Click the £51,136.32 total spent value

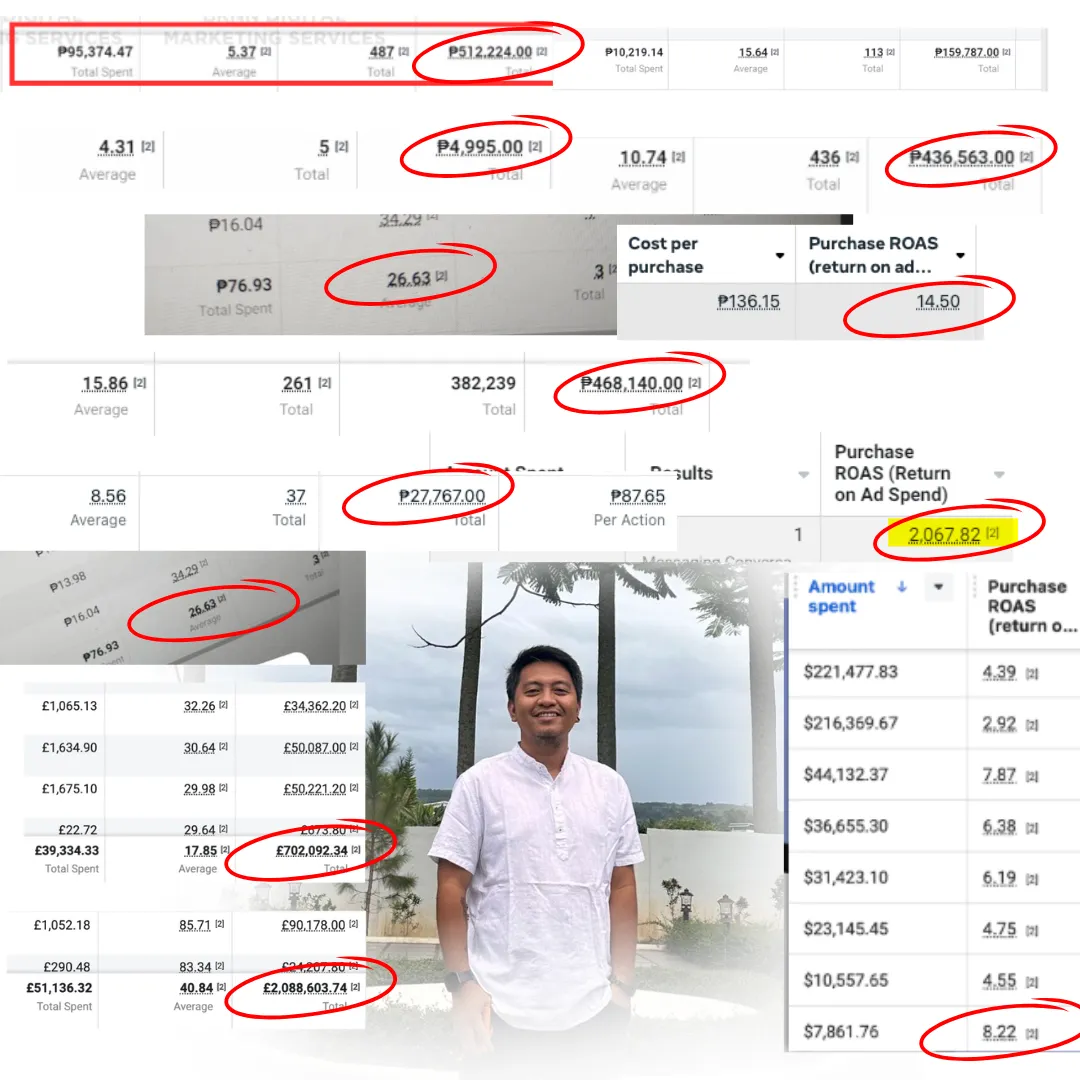[59, 988]
